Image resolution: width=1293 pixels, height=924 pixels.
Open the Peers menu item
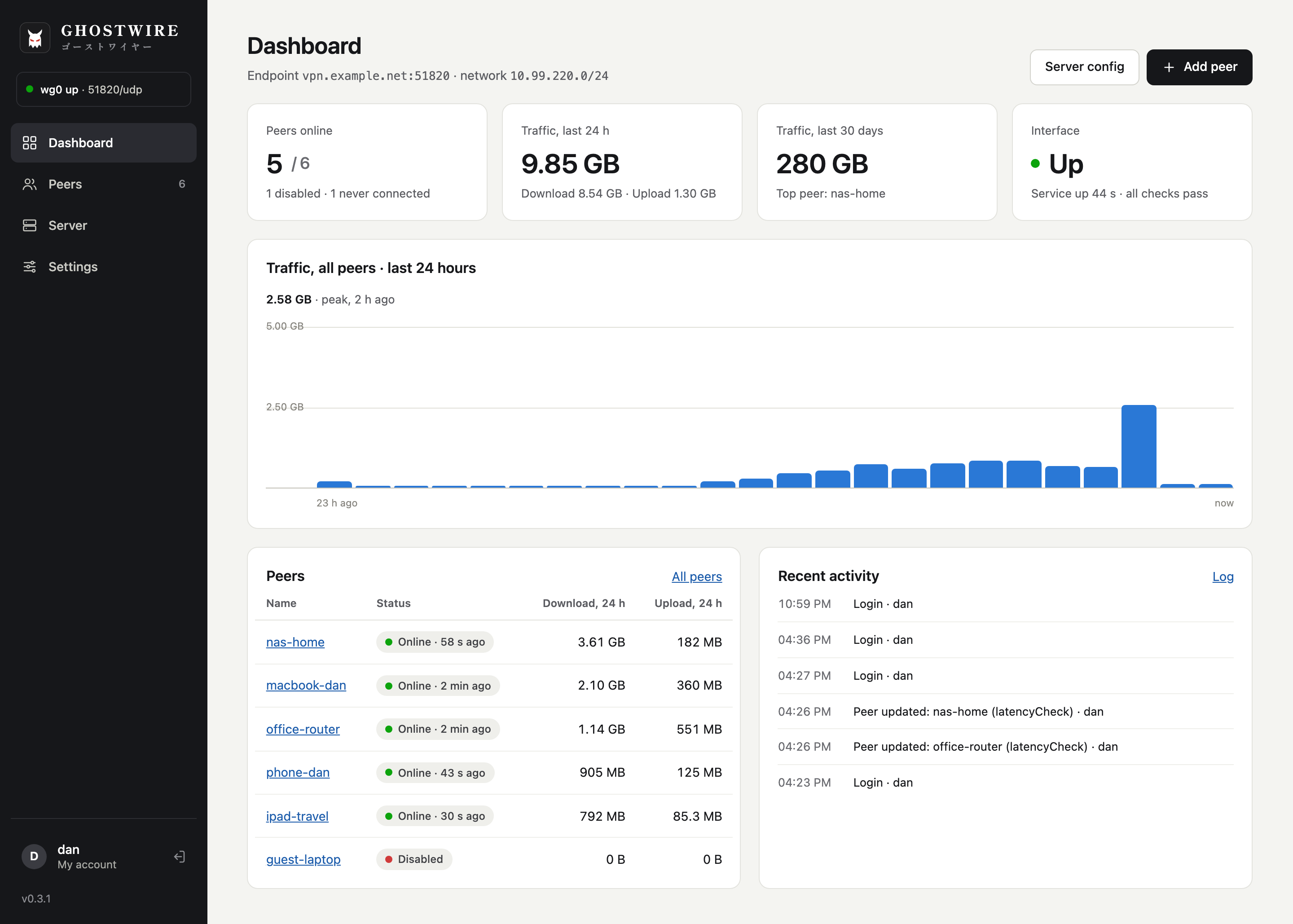pyautogui.click(x=104, y=185)
